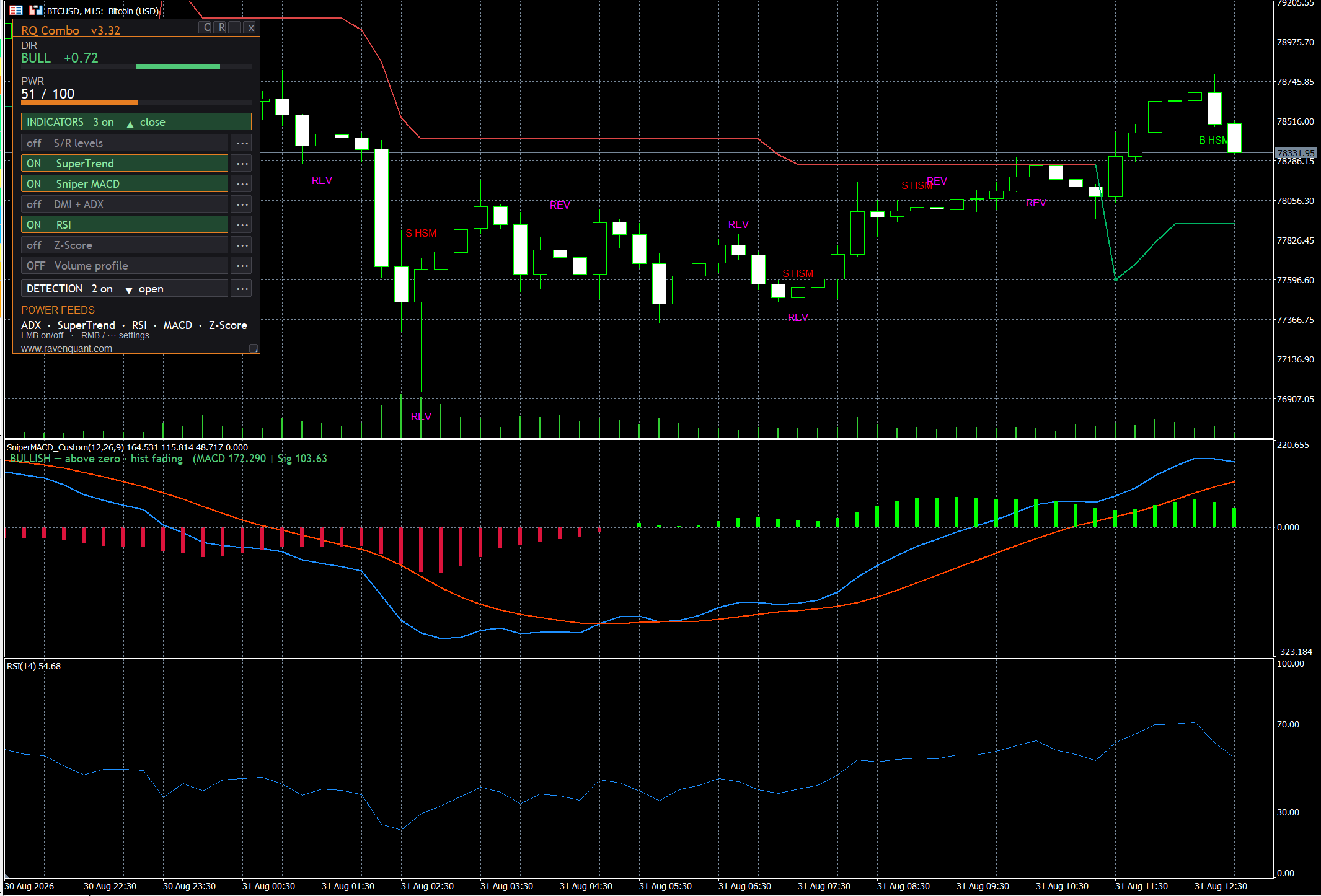Click the POWER FEEDS heading

58,310
